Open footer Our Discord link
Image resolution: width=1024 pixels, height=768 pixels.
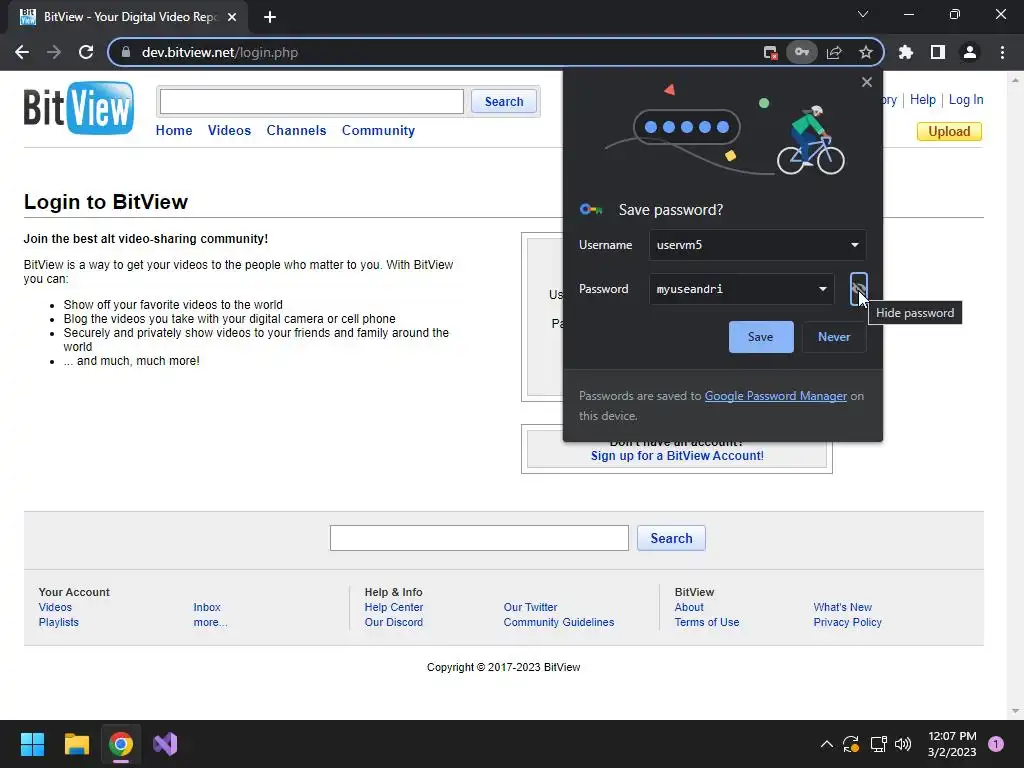tap(394, 622)
